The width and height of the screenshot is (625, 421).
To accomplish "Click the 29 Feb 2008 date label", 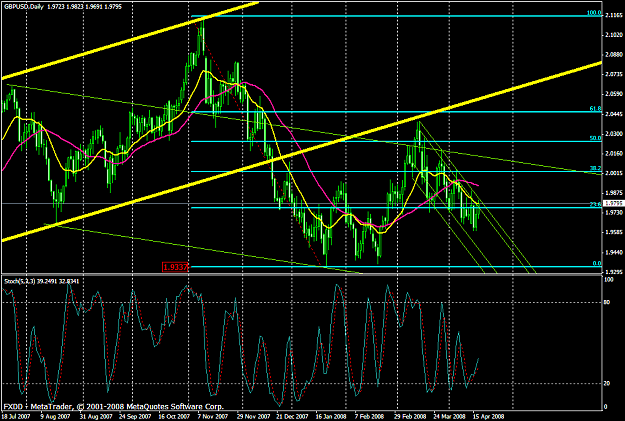I will click(410, 416).
